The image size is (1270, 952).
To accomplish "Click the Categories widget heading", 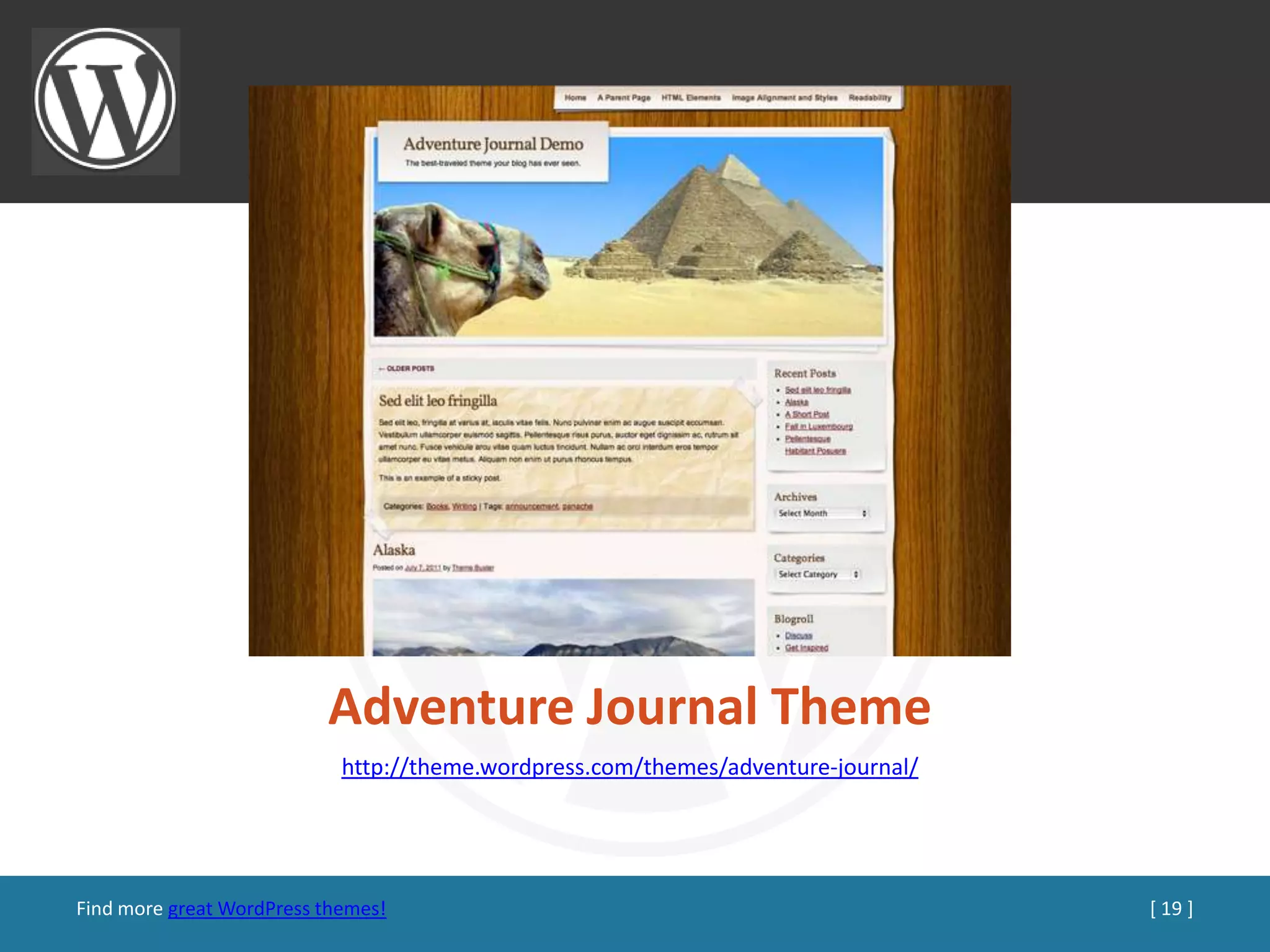I will pos(799,558).
